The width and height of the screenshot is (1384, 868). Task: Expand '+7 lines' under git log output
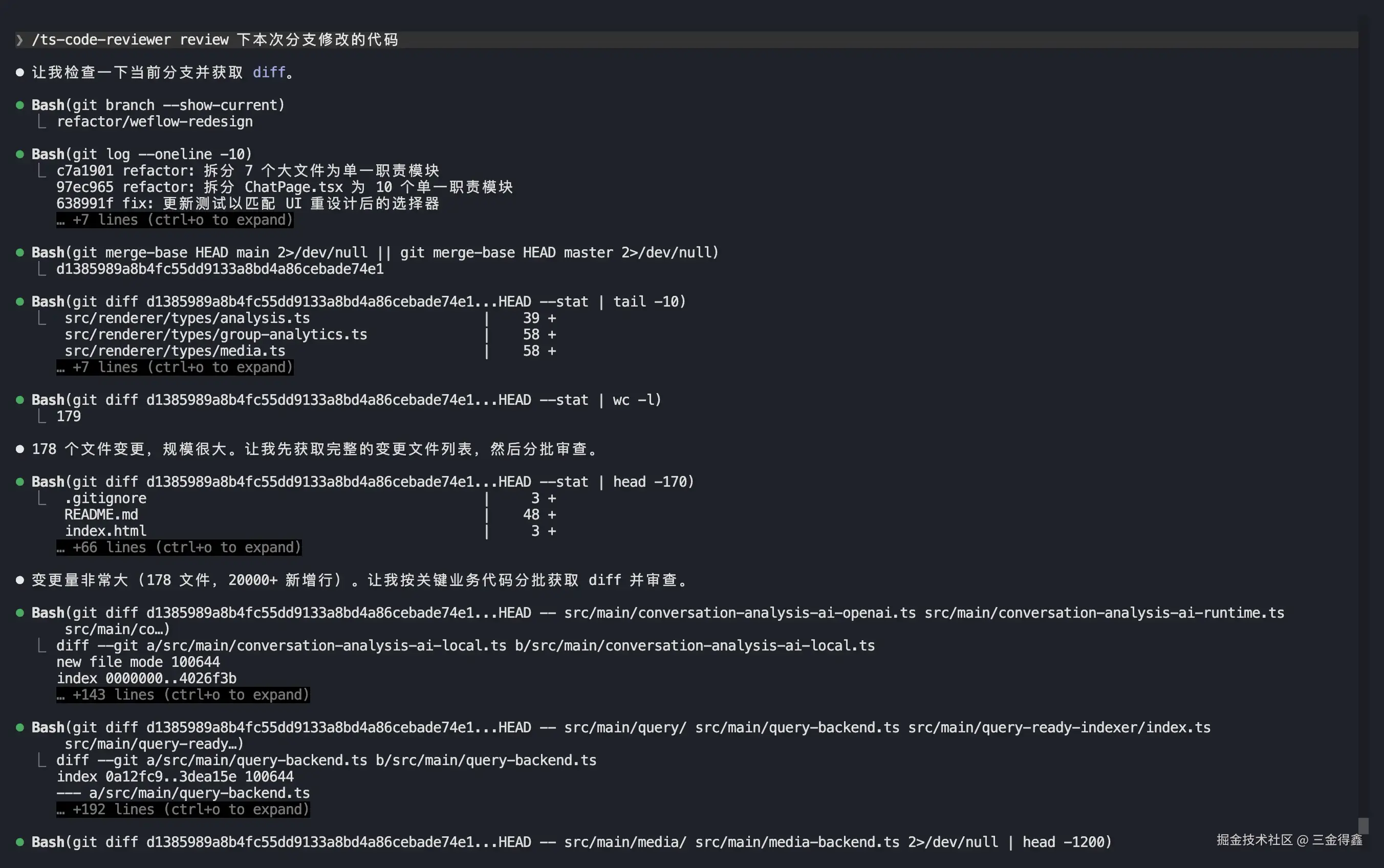pos(175,220)
